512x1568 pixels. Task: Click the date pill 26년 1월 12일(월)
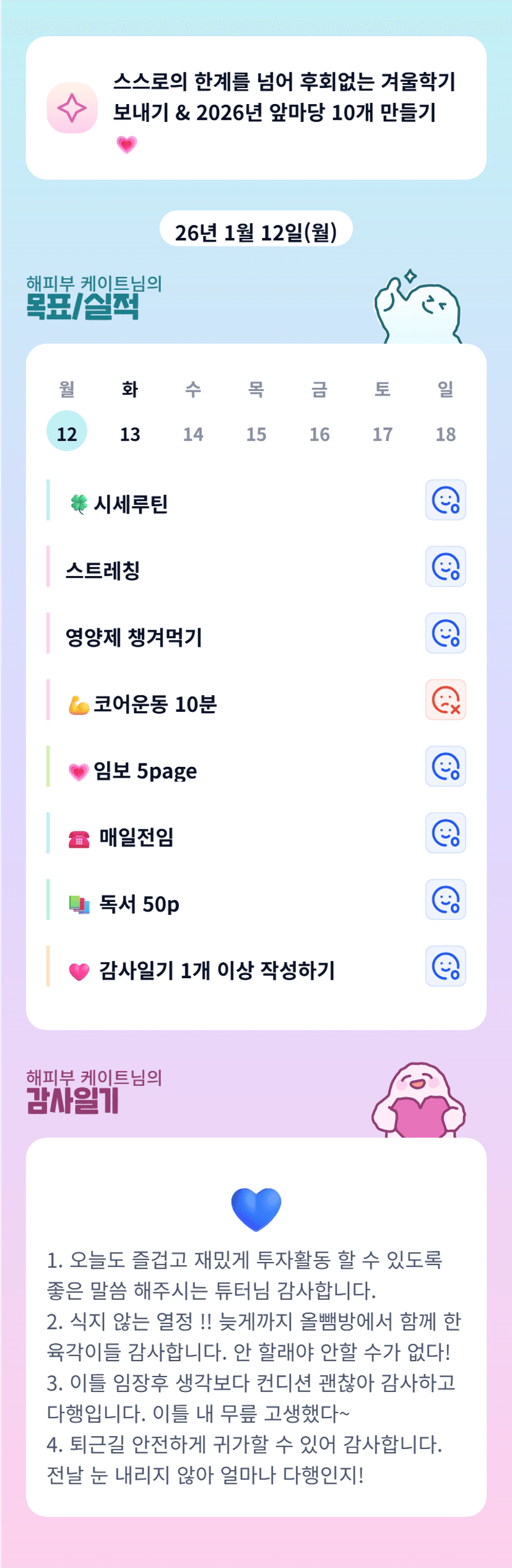256,232
